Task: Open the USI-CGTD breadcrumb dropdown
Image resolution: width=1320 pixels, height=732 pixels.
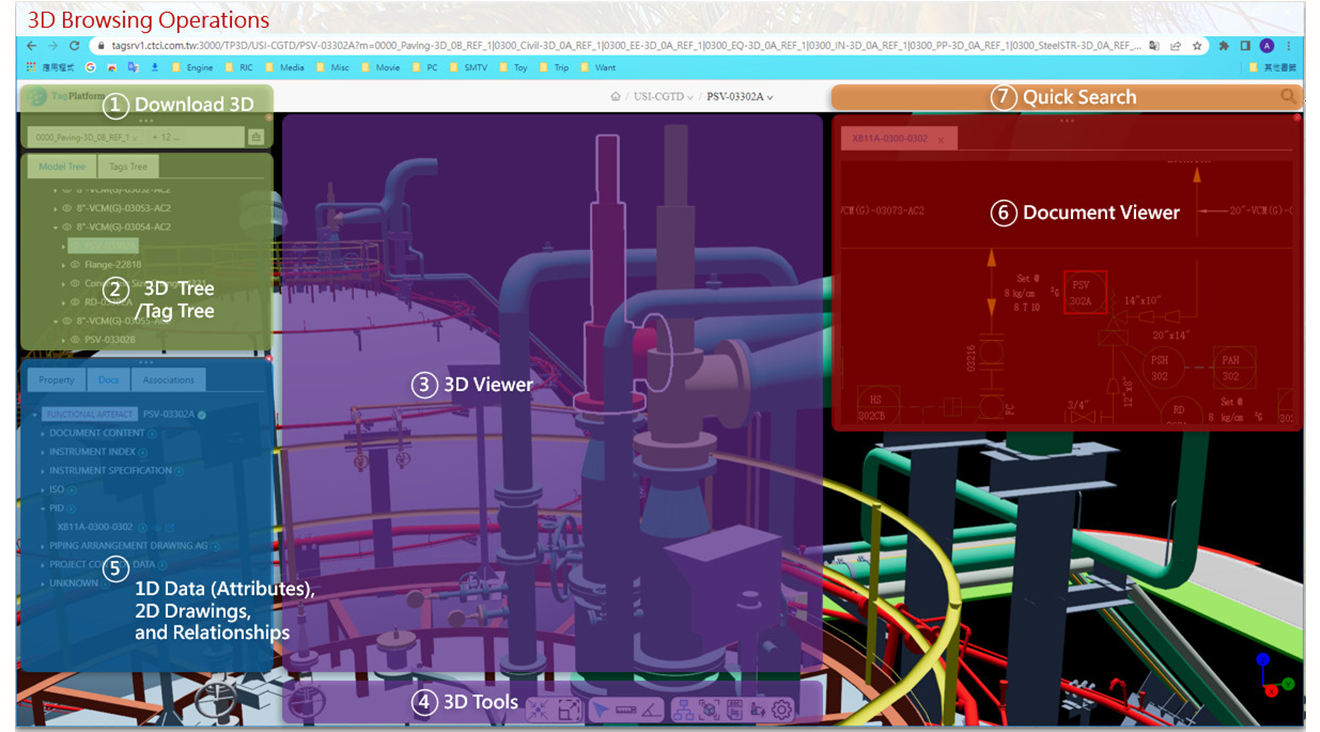Action: 663,97
